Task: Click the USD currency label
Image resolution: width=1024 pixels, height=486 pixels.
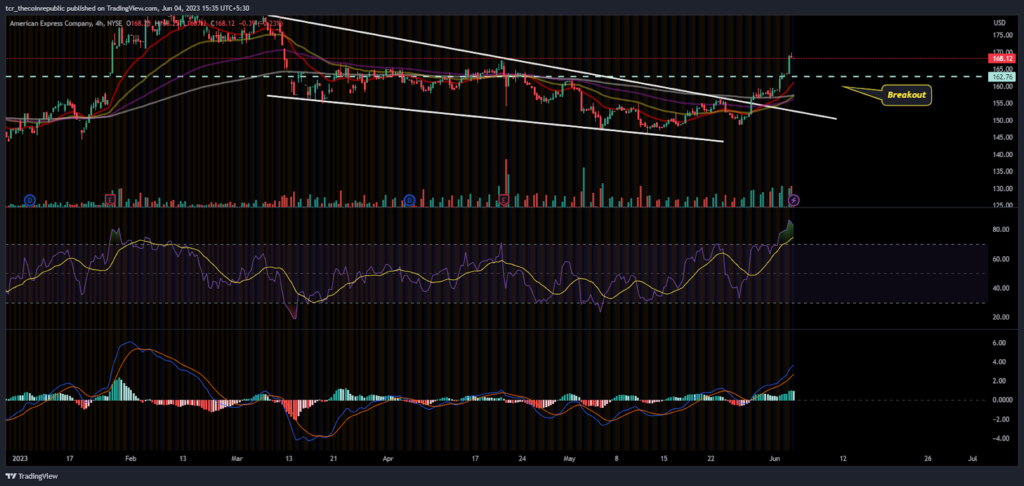Action: 999,22
